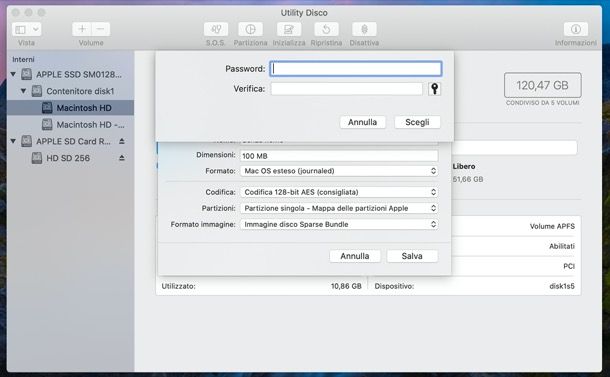Choose the Ripristina restore tool

coord(326,29)
